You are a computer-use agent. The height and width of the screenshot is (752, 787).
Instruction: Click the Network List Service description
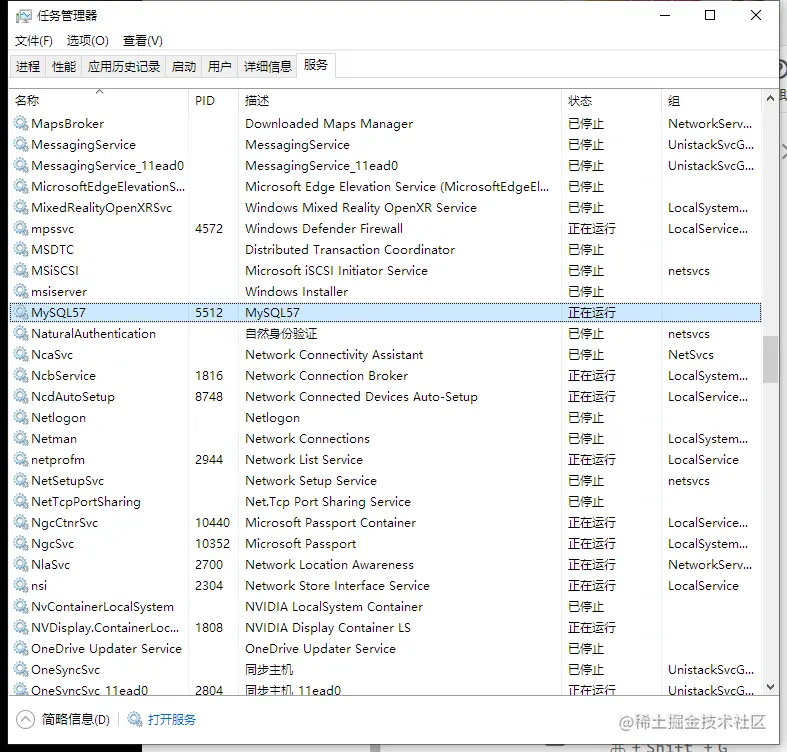304,460
